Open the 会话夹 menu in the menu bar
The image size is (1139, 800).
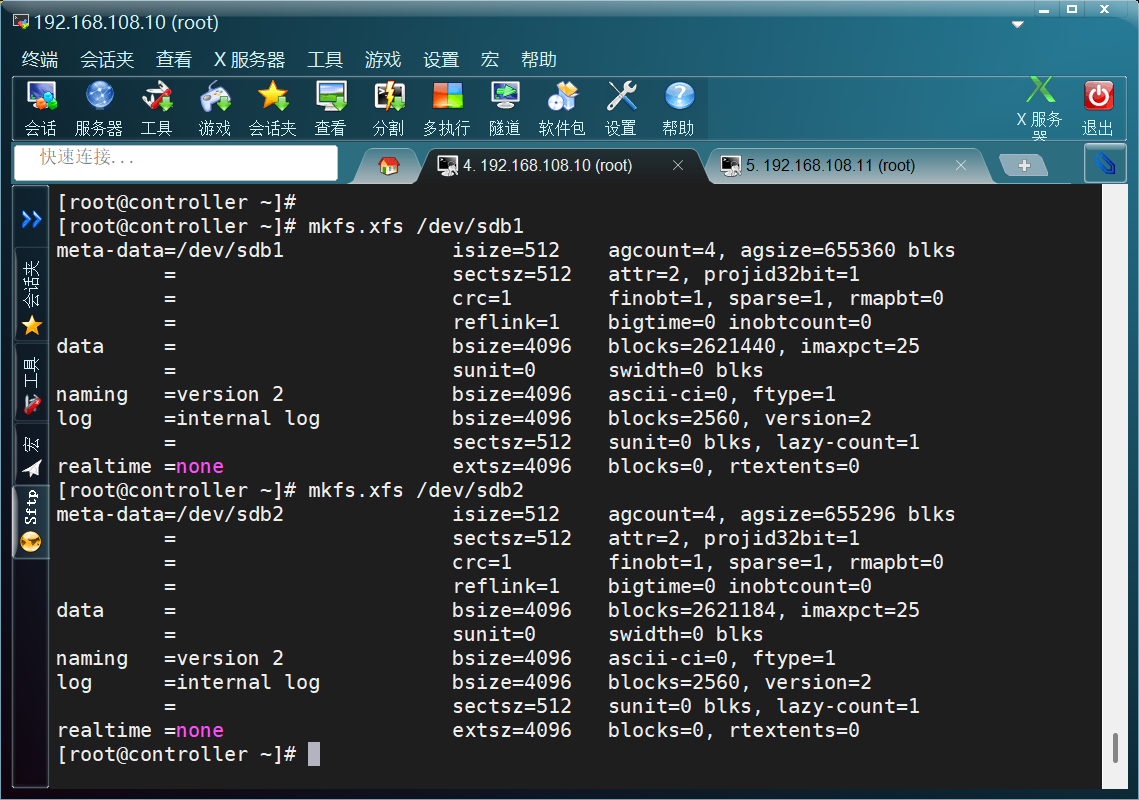(x=107, y=60)
